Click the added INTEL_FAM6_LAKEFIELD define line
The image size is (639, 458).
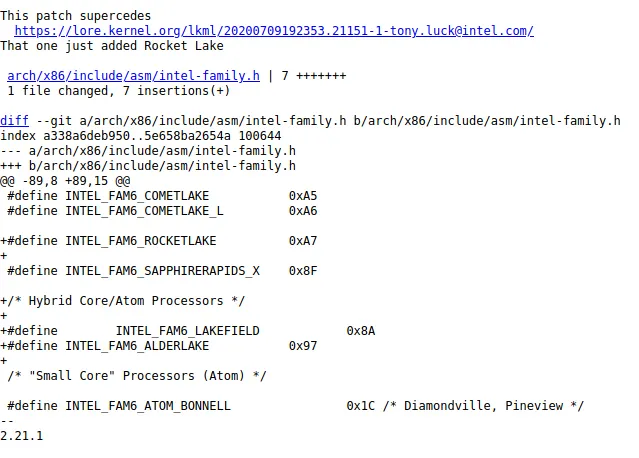coord(187,331)
